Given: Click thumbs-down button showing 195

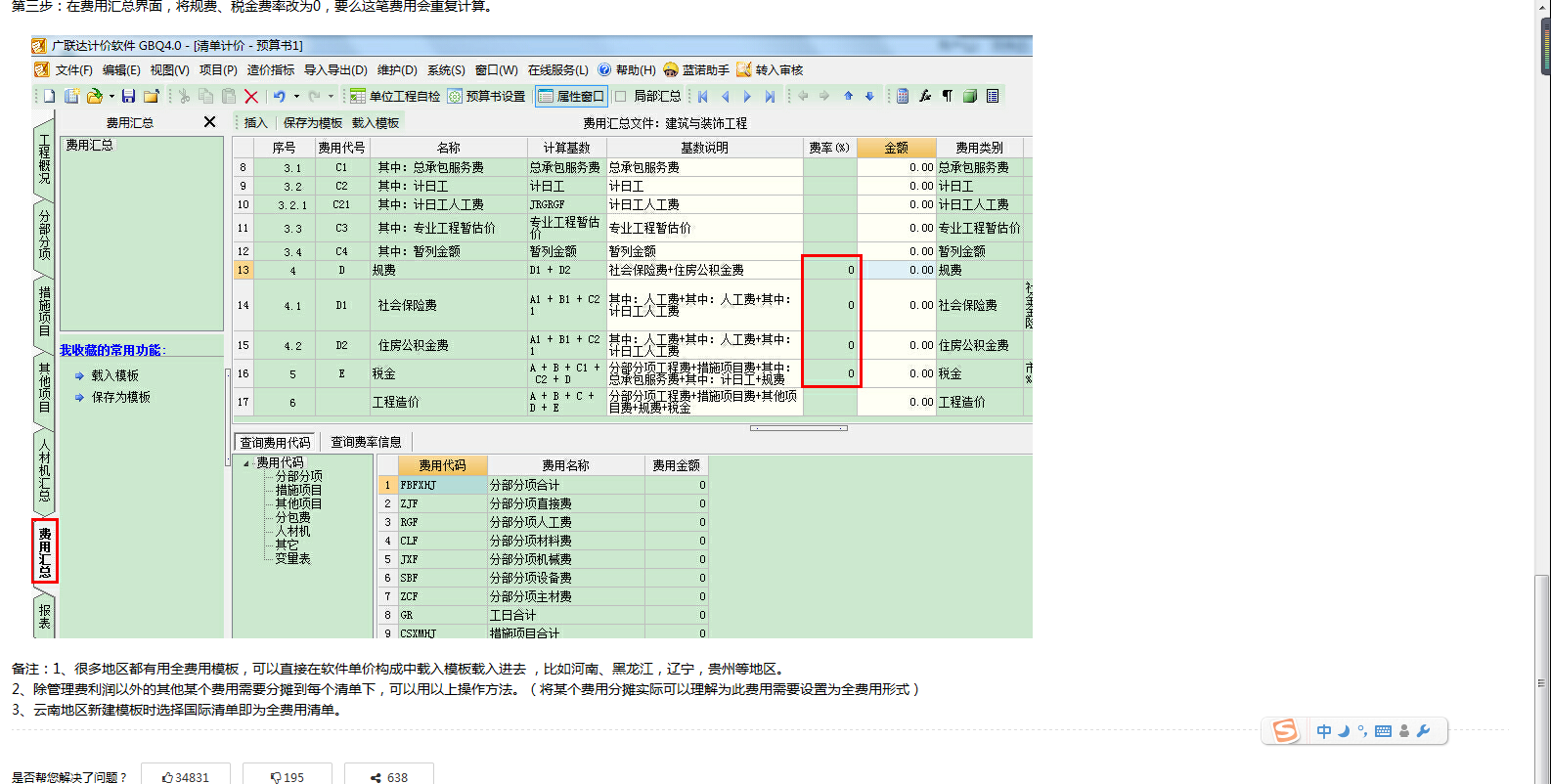Looking at the screenshot, I should (x=288, y=776).
